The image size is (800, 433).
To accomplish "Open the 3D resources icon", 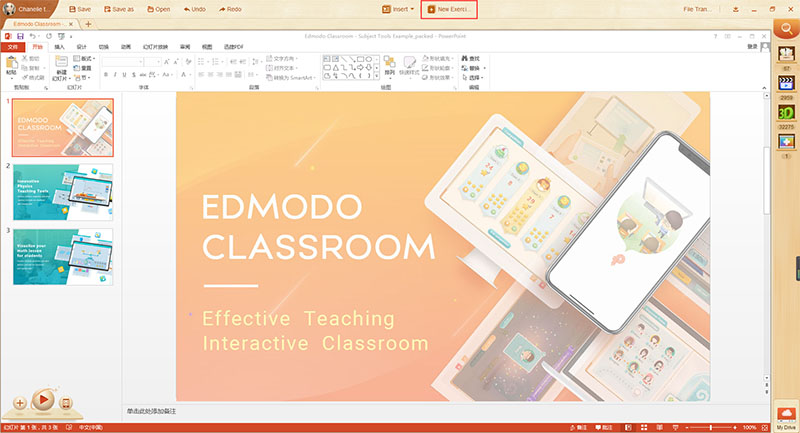I will (786, 112).
